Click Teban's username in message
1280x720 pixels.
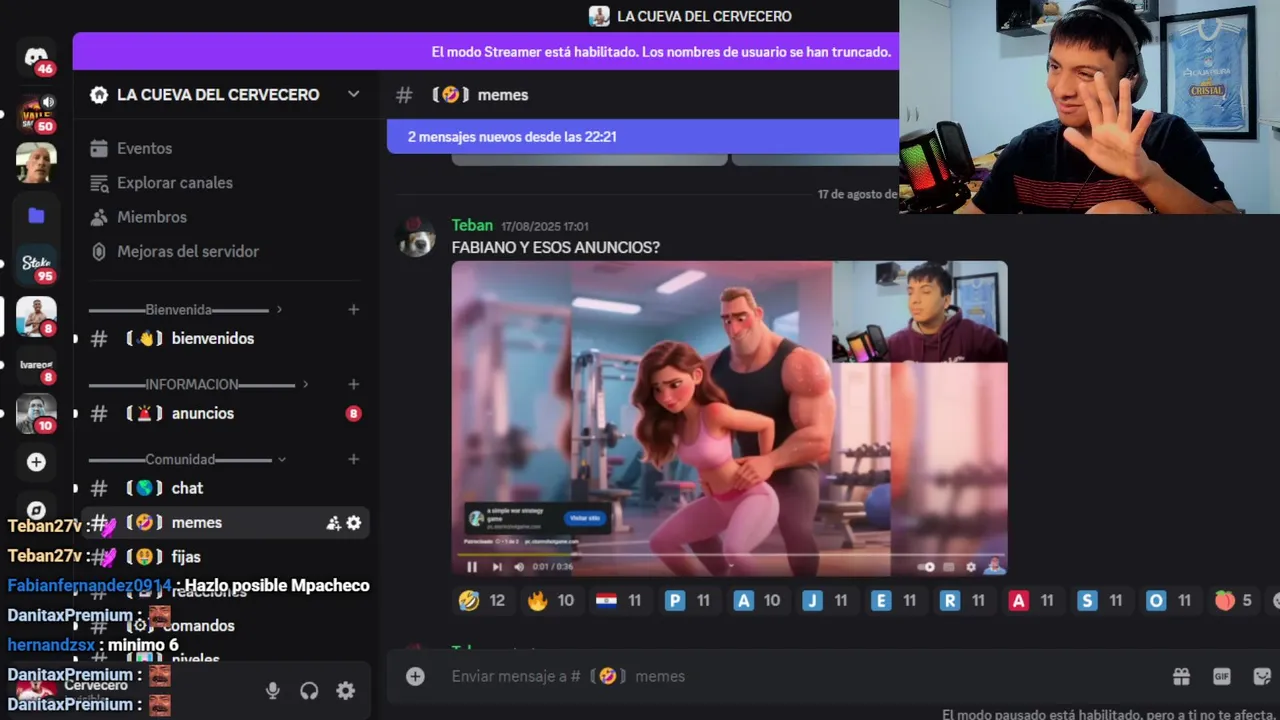[472, 225]
